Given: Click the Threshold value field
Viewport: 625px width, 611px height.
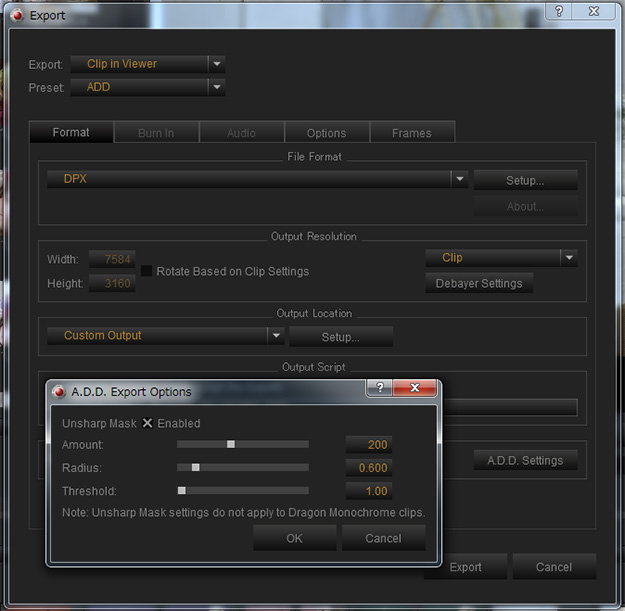Looking at the screenshot, I should click(x=367, y=491).
